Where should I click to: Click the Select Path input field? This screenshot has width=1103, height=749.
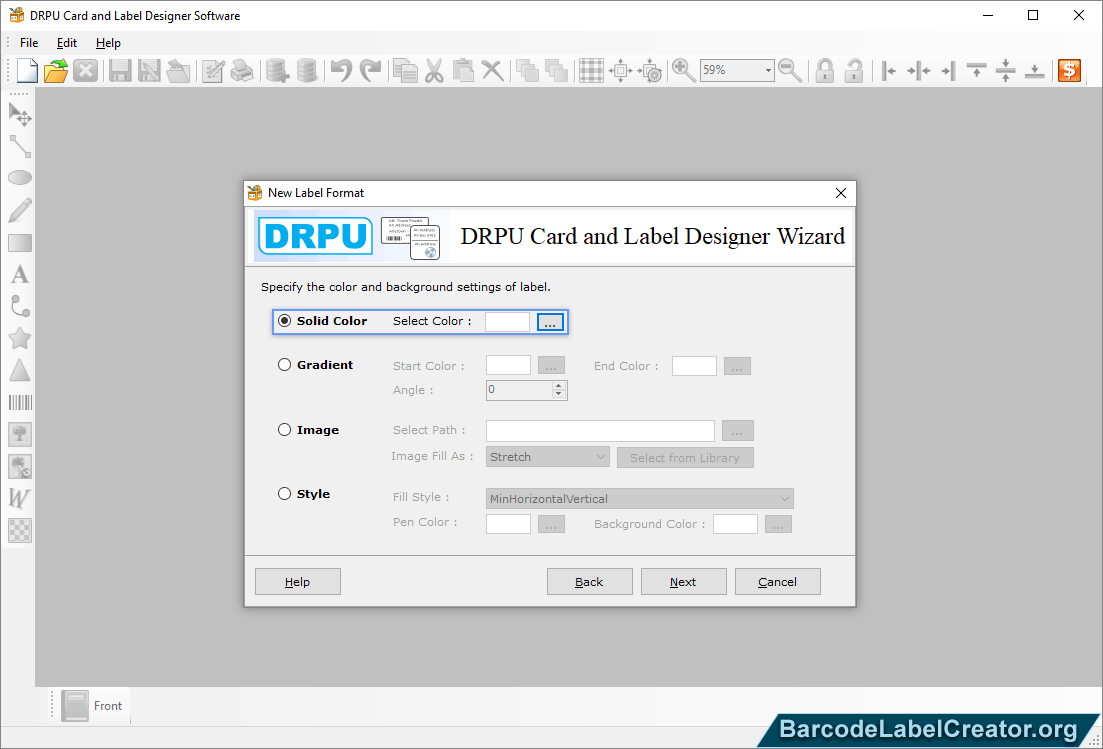pyautogui.click(x=600, y=430)
